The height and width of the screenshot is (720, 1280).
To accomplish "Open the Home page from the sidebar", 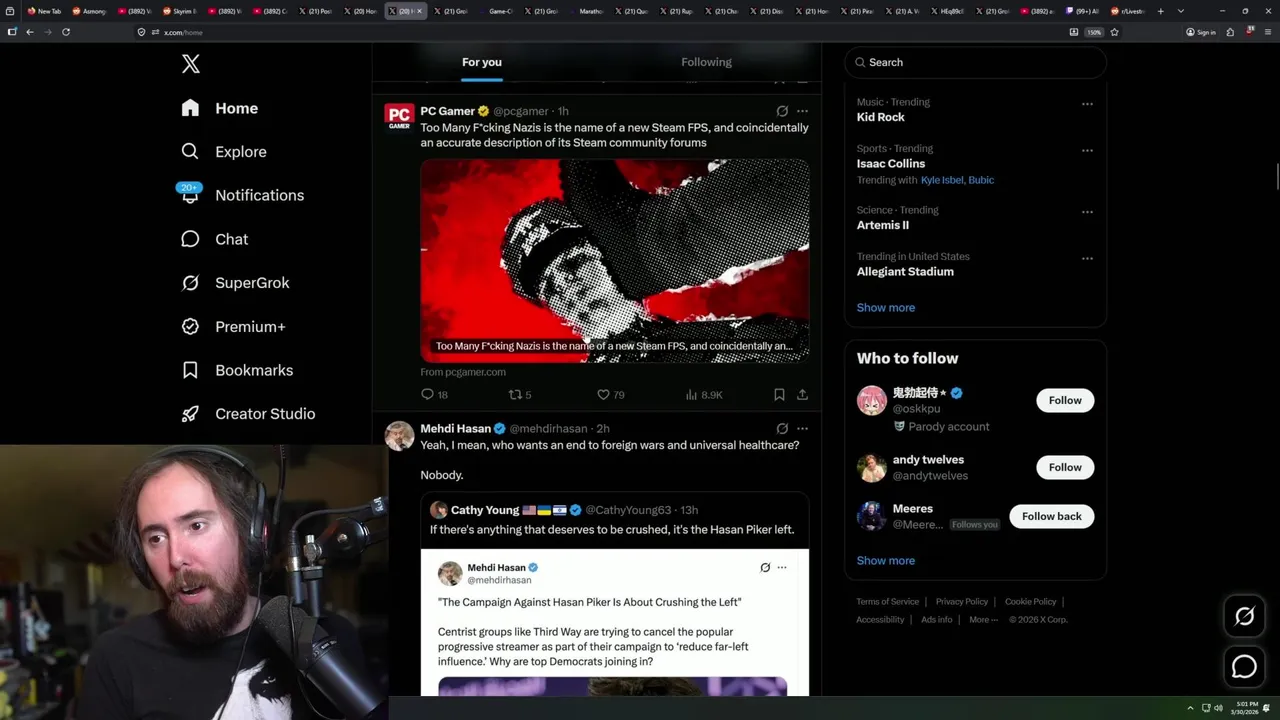I will click(220, 108).
